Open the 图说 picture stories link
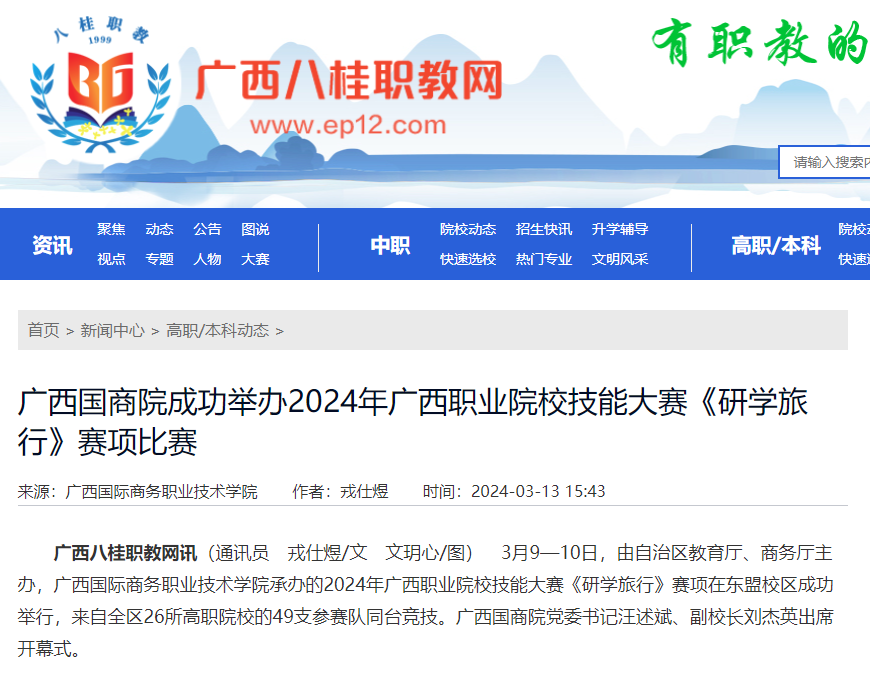Image resolution: width=870 pixels, height=673 pixels. [x=255, y=229]
